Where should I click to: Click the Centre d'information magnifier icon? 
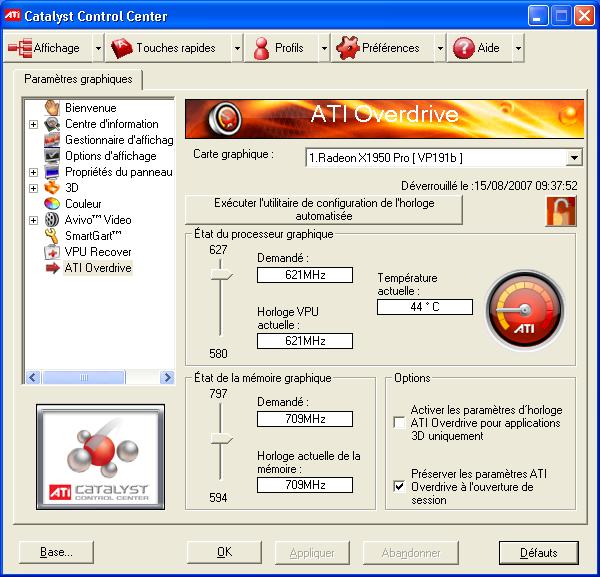(x=52, y=124)
